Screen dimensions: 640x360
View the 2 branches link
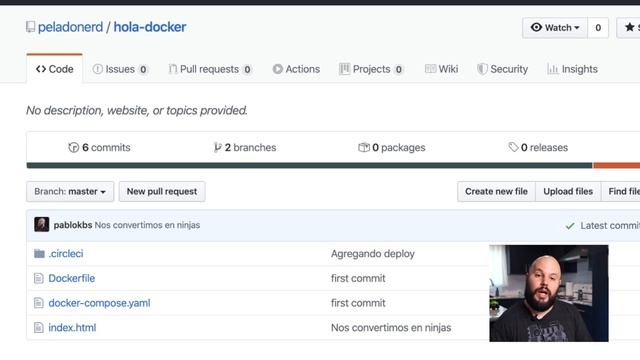point(250,147)
